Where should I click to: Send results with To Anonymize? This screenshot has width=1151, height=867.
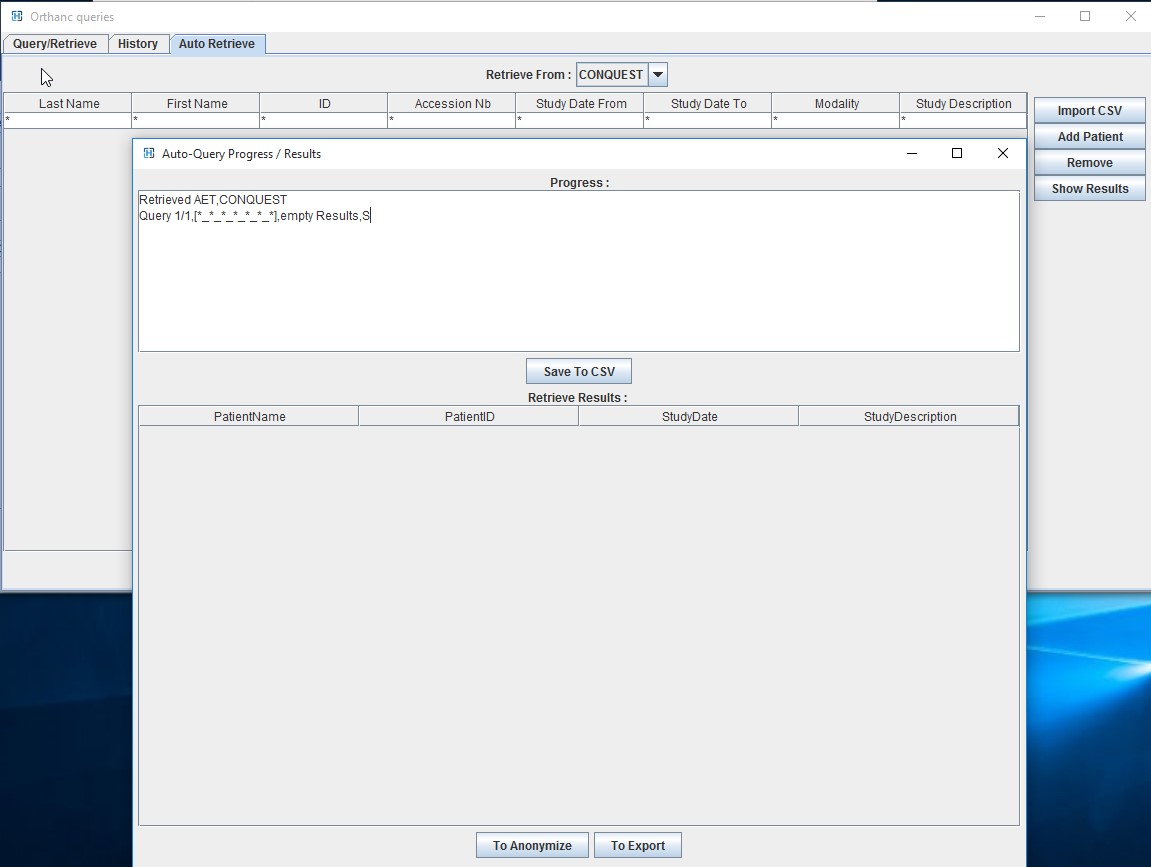coord(531,844)
